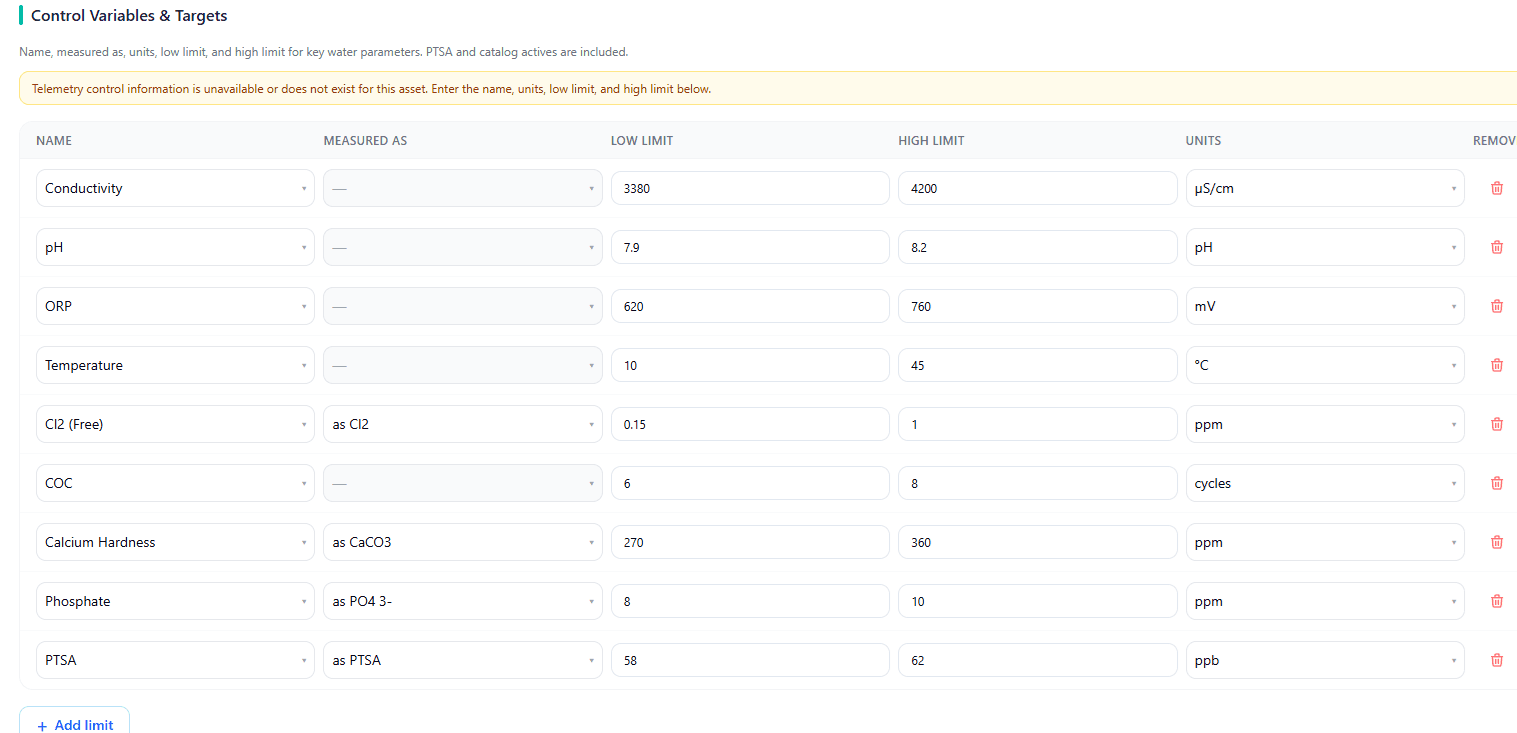Viewport: 1517px width, 733px height.
Task: Open the pH name dropdown
Action: pyautogui.click(x=175, y=247)
